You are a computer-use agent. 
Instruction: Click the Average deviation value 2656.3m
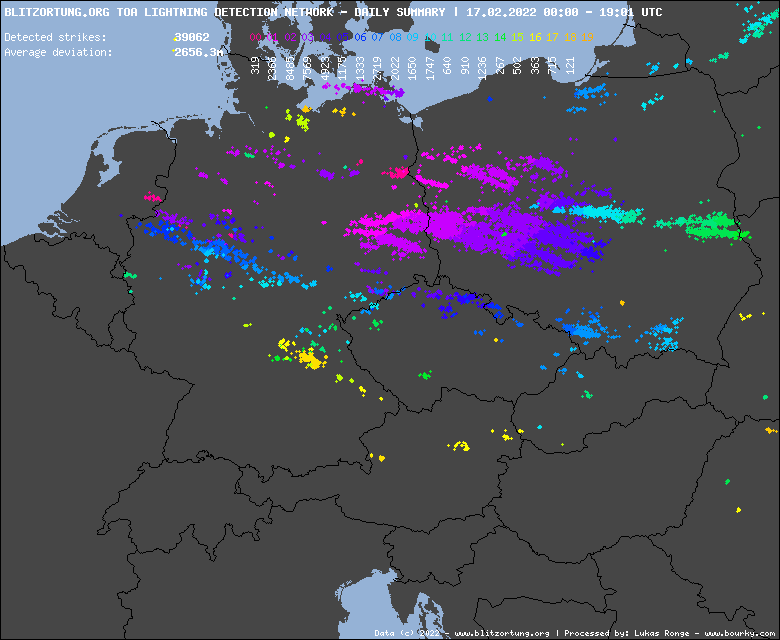[x=198, y=52]
